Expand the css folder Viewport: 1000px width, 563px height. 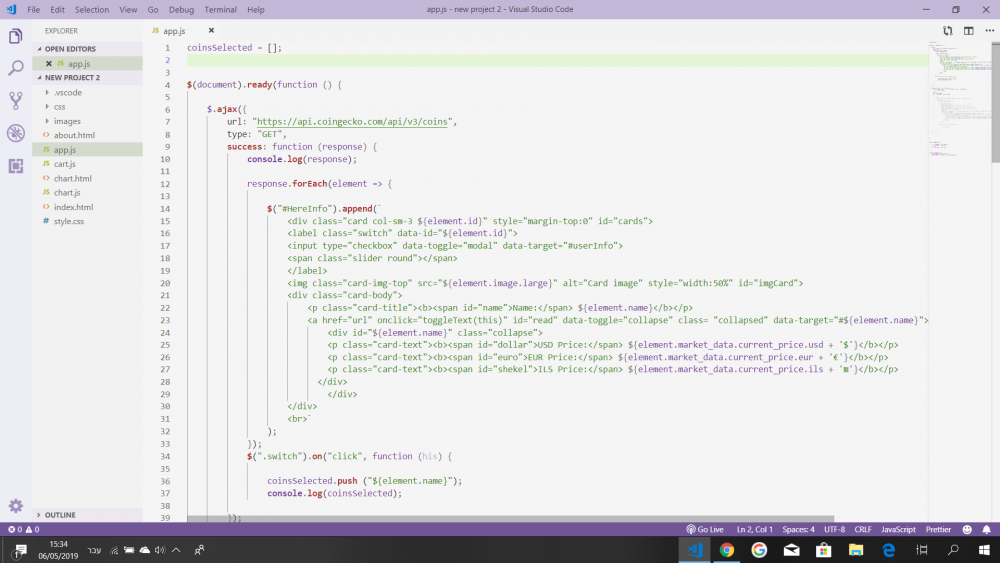coord(47,106)
